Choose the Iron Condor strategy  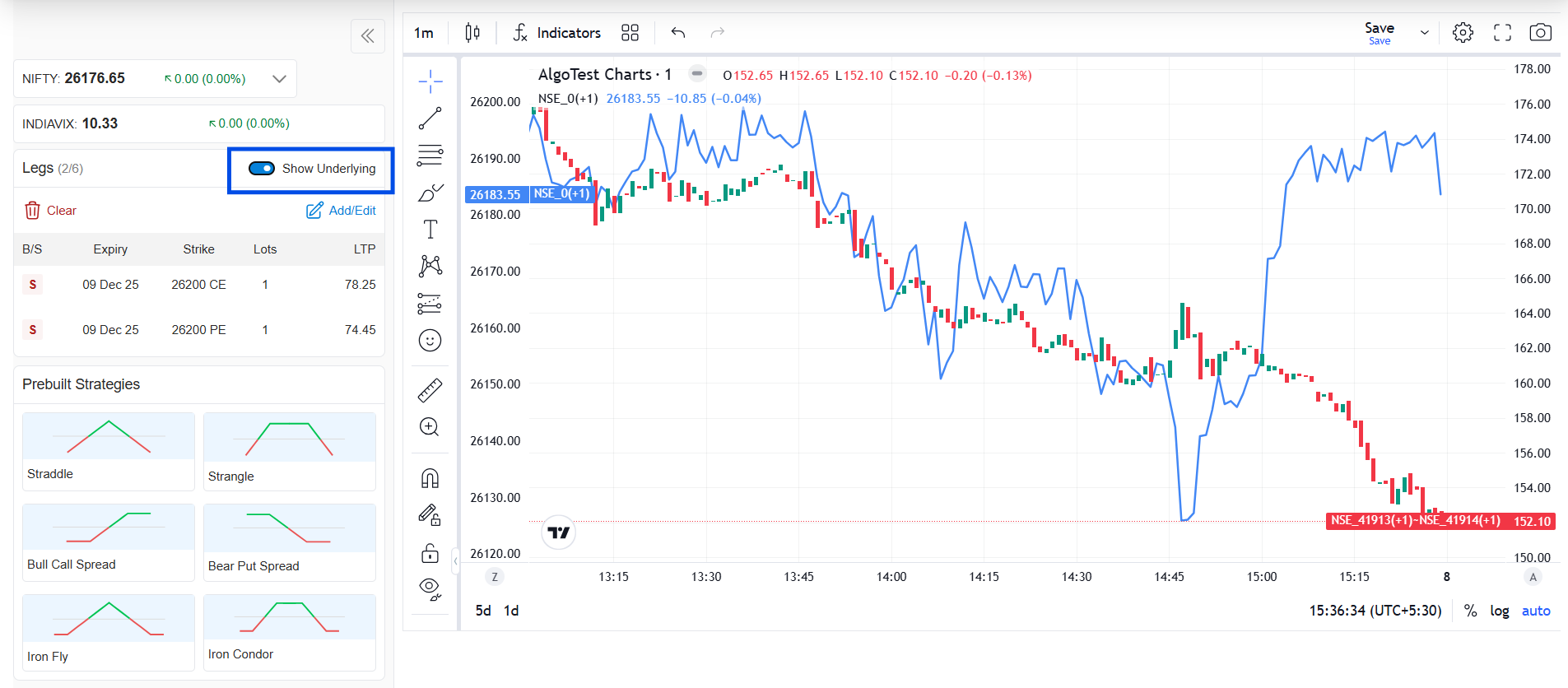[x=290, y=633]
